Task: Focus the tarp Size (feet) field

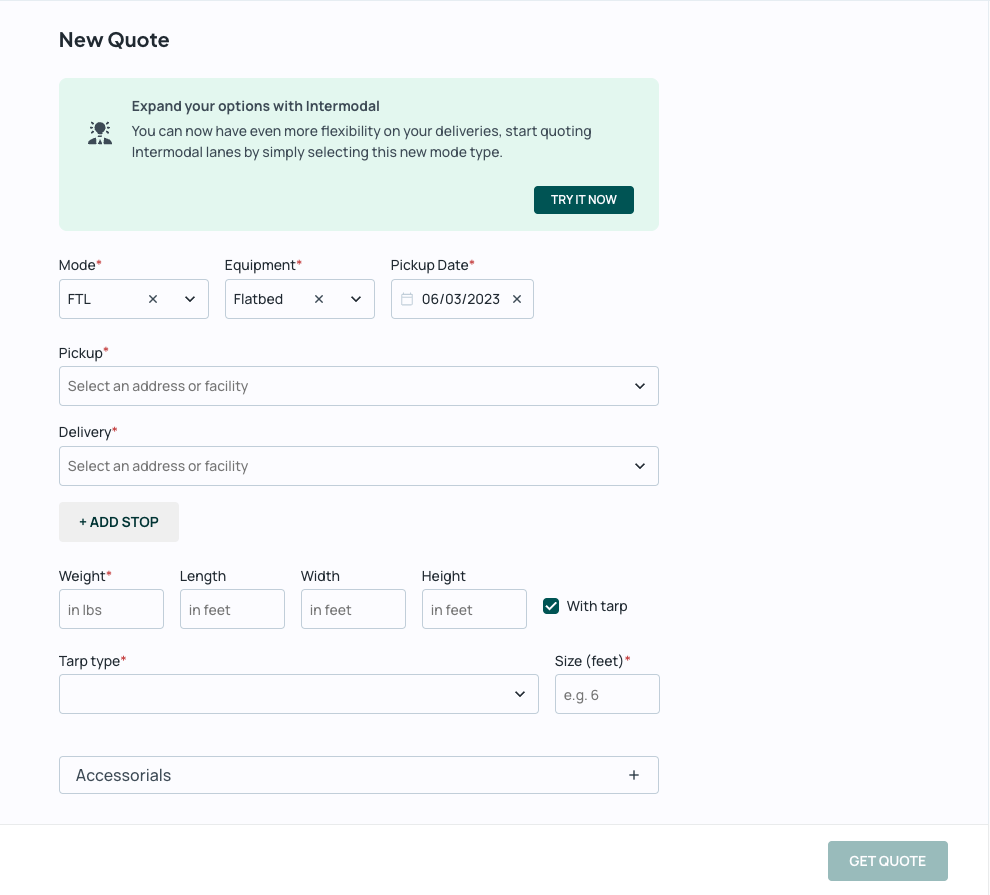Action: pos(607,694)
